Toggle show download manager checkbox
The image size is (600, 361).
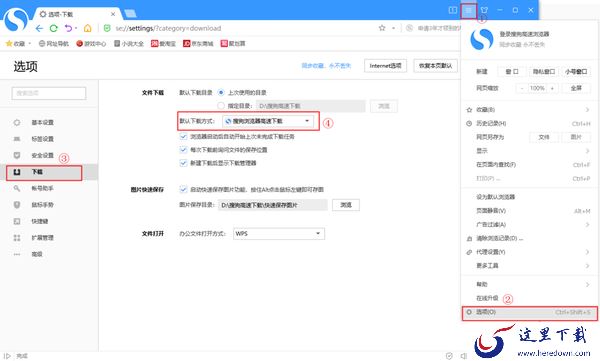click(183, 163)
